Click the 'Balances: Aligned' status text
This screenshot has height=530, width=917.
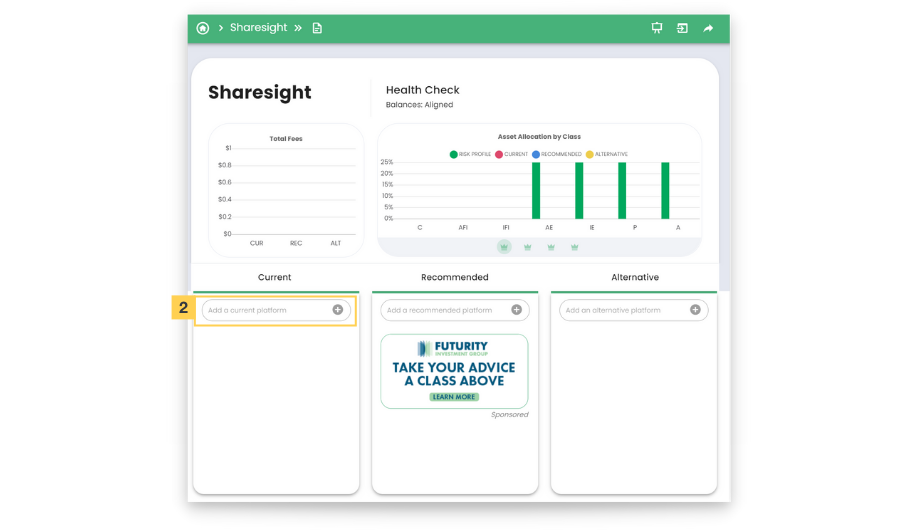[x=419, y=105]
